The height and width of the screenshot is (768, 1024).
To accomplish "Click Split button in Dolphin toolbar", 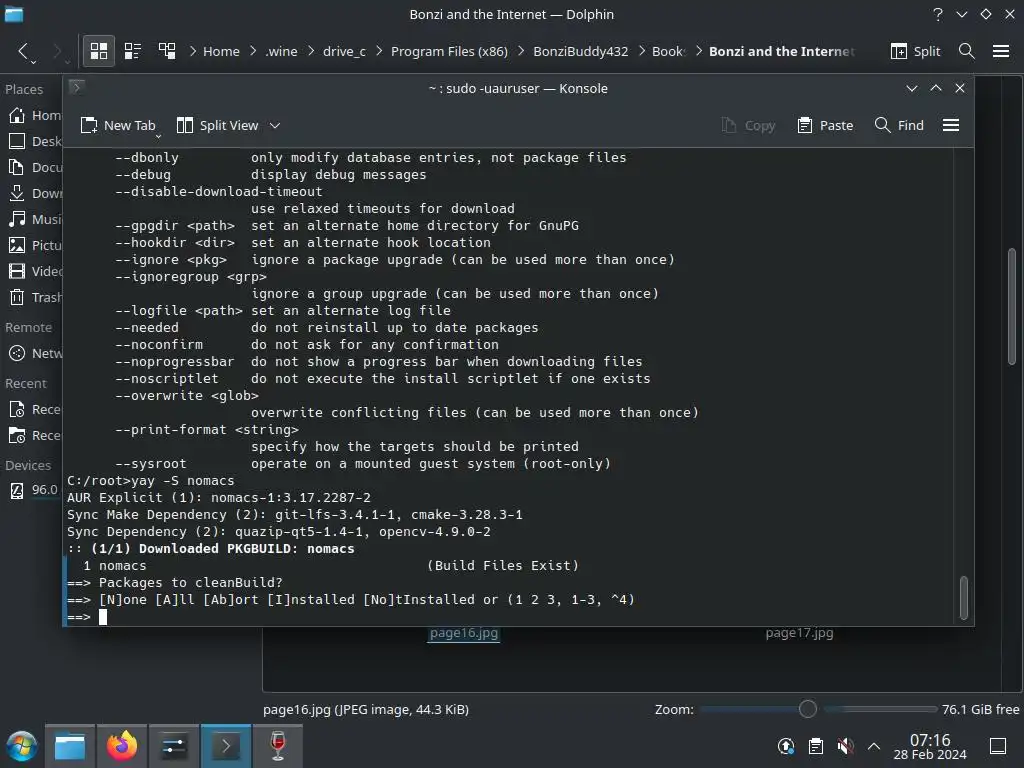I will click(915, 51).
